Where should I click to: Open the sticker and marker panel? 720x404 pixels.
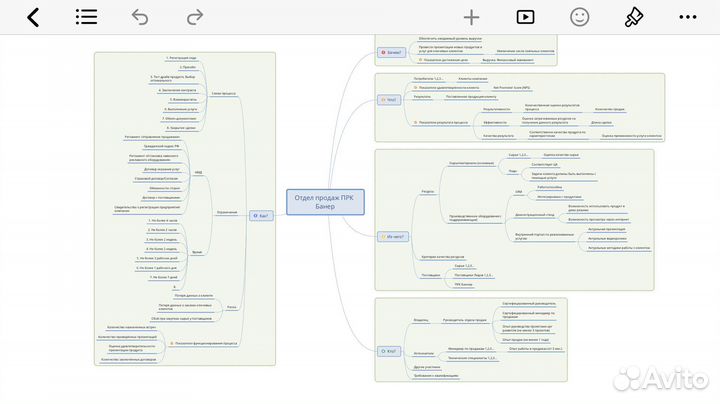579,17
